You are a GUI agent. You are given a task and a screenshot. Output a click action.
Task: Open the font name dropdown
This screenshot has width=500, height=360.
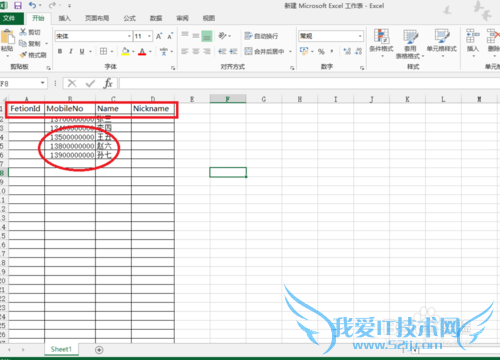tap(129, 36)
